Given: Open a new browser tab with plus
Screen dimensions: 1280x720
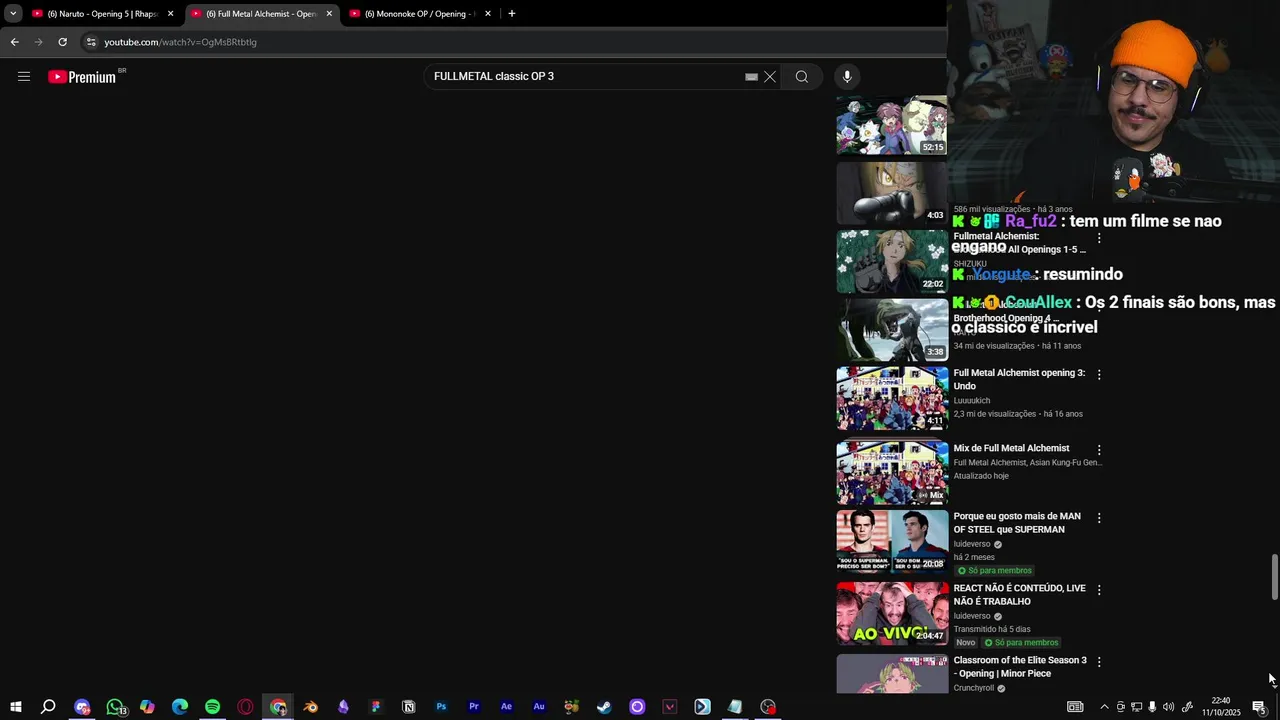Looking at the screenshot, I should pos(512,14).
